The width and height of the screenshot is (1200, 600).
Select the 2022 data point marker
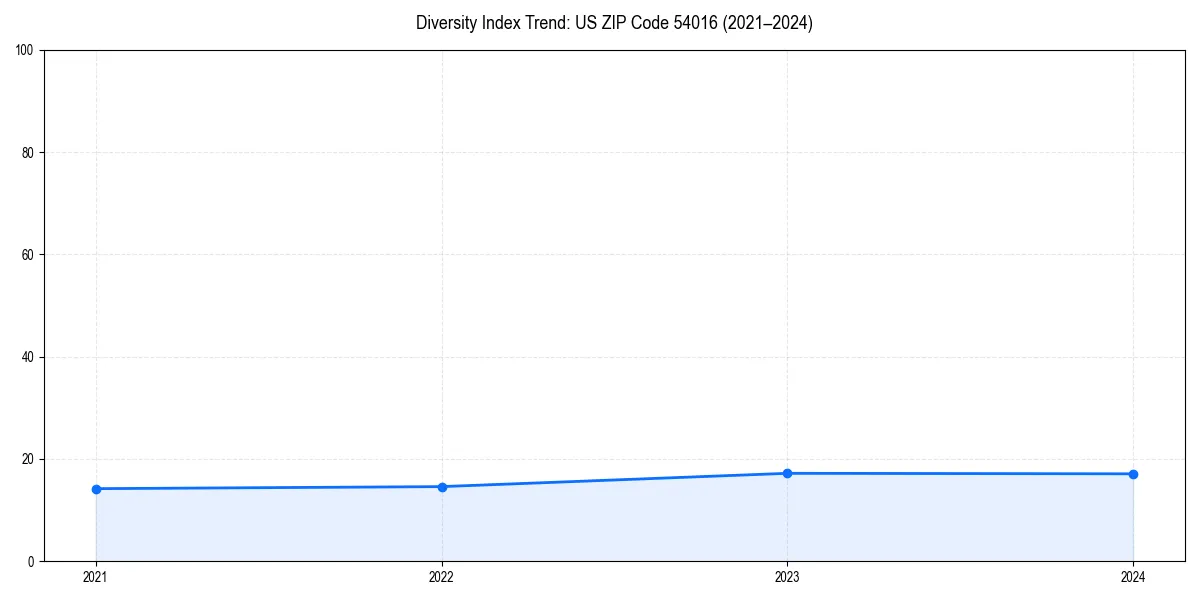[442, 486]
